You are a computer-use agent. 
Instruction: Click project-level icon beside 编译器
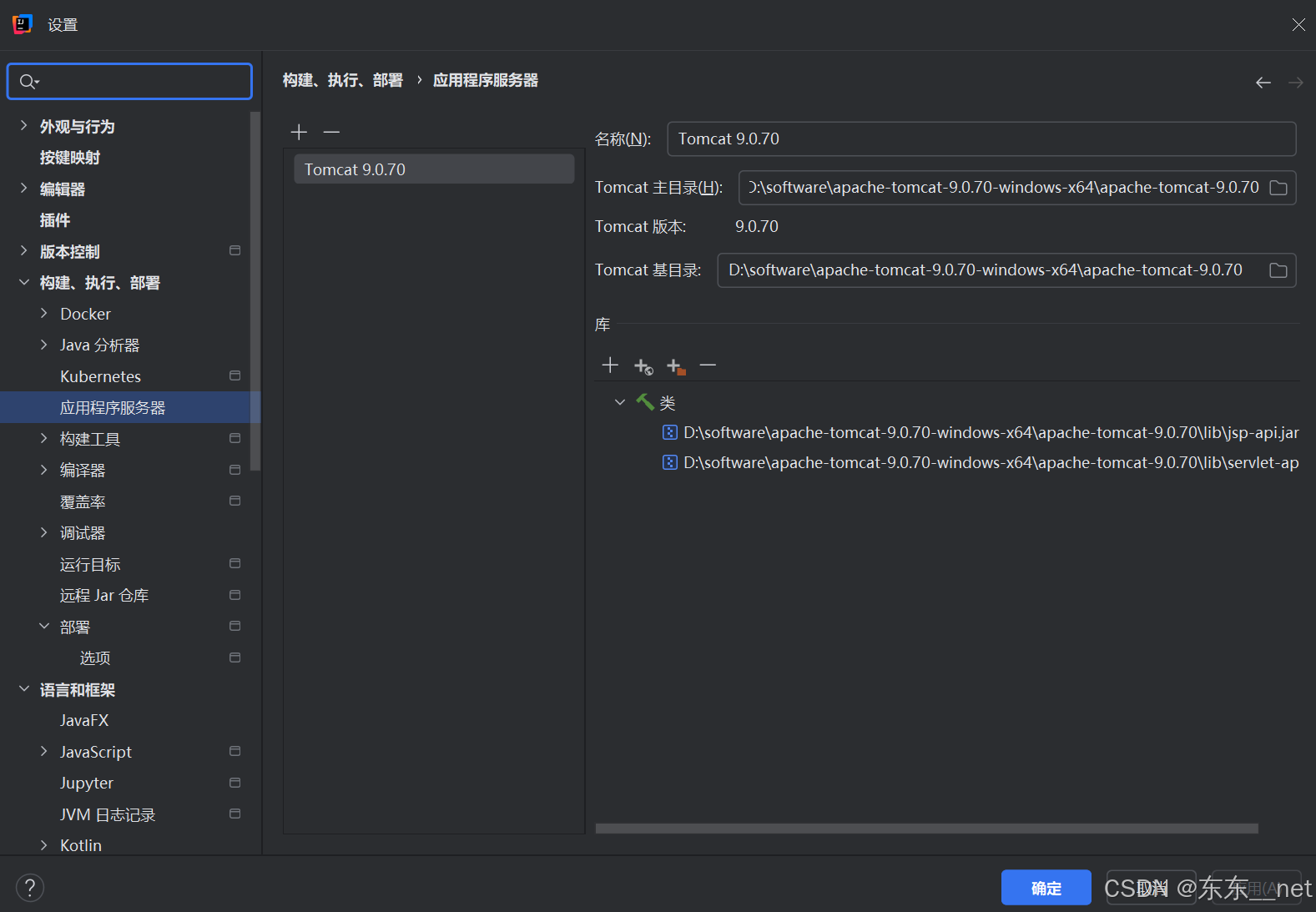click(235, 471)
